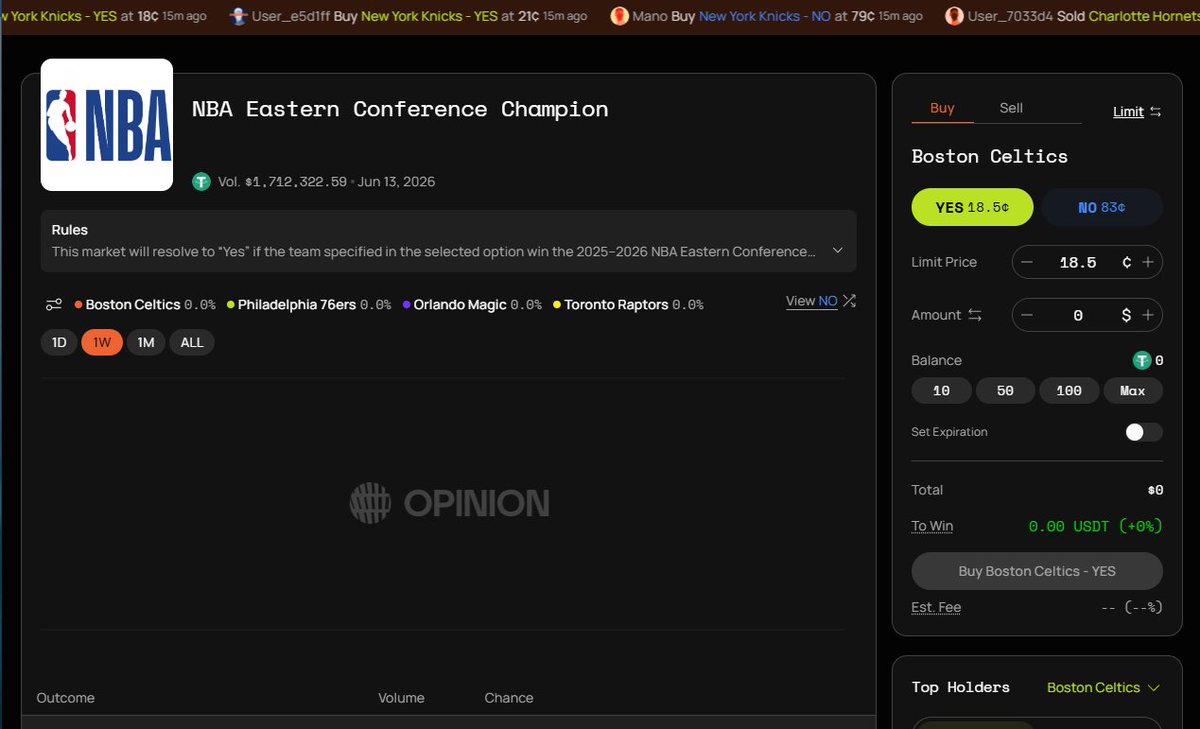Select YES 18.5¢ outcome

[x=972, y=207]
